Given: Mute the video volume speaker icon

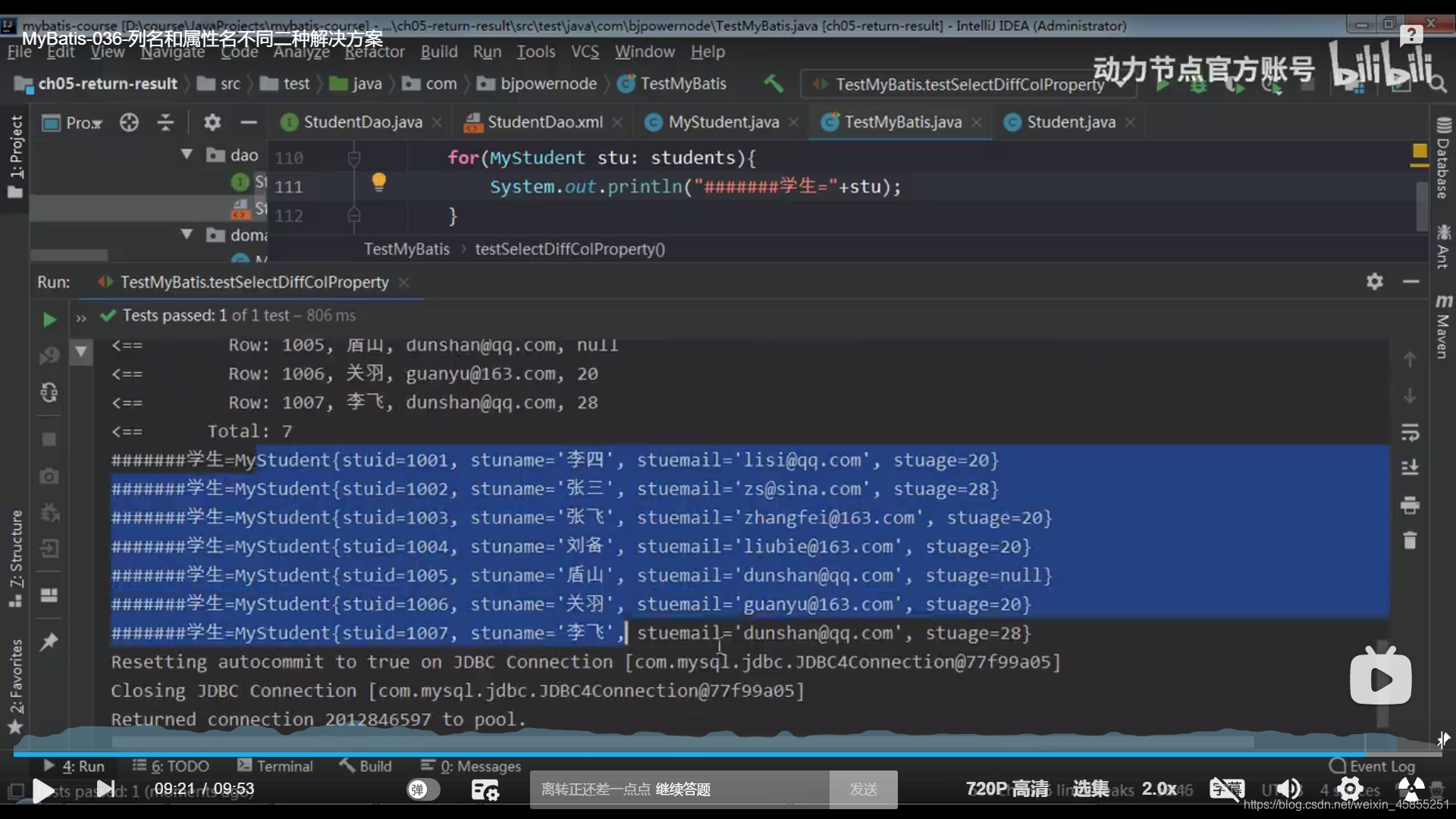Looking at the screenshot, I should (1288, 789).
